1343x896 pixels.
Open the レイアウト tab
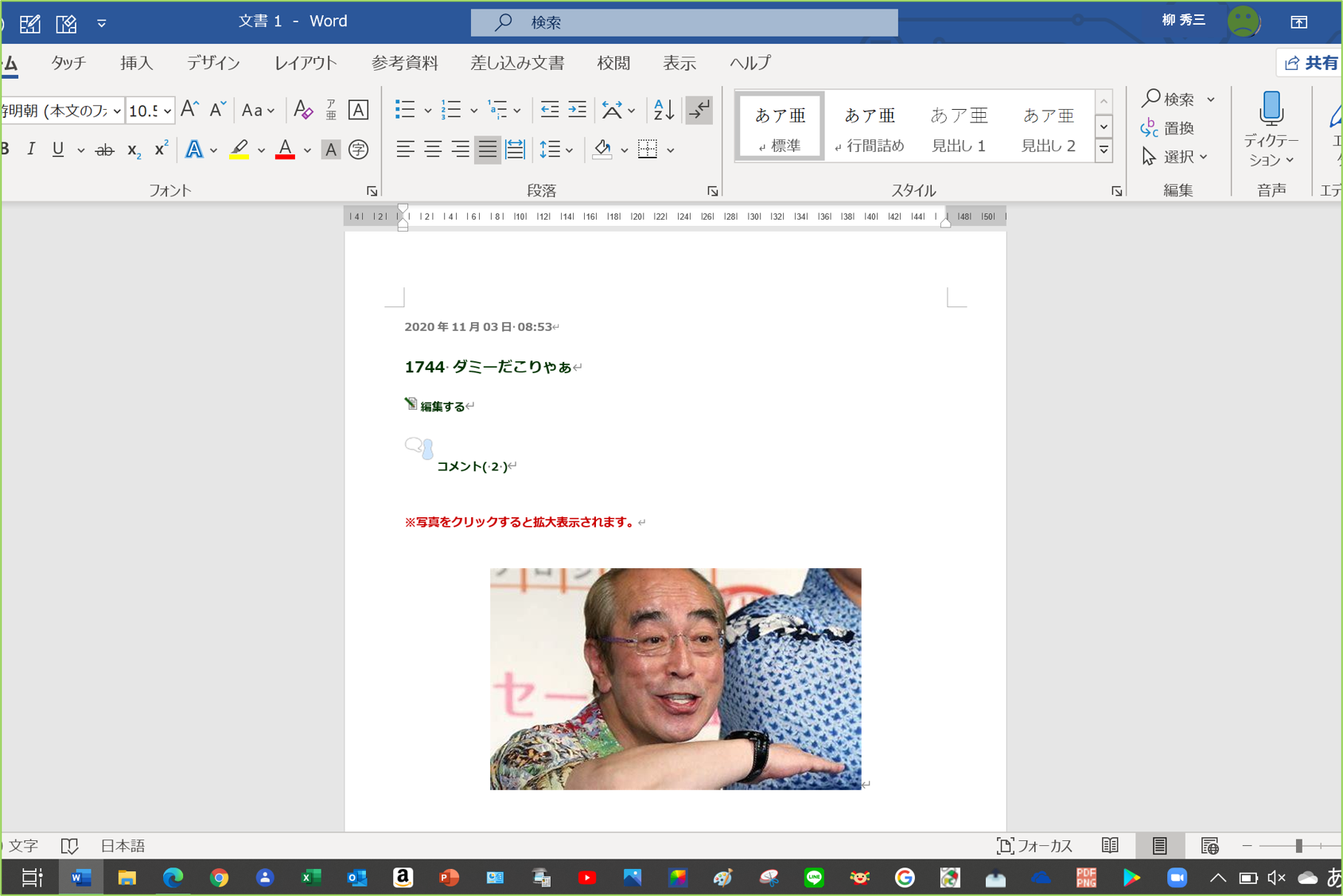306,63
